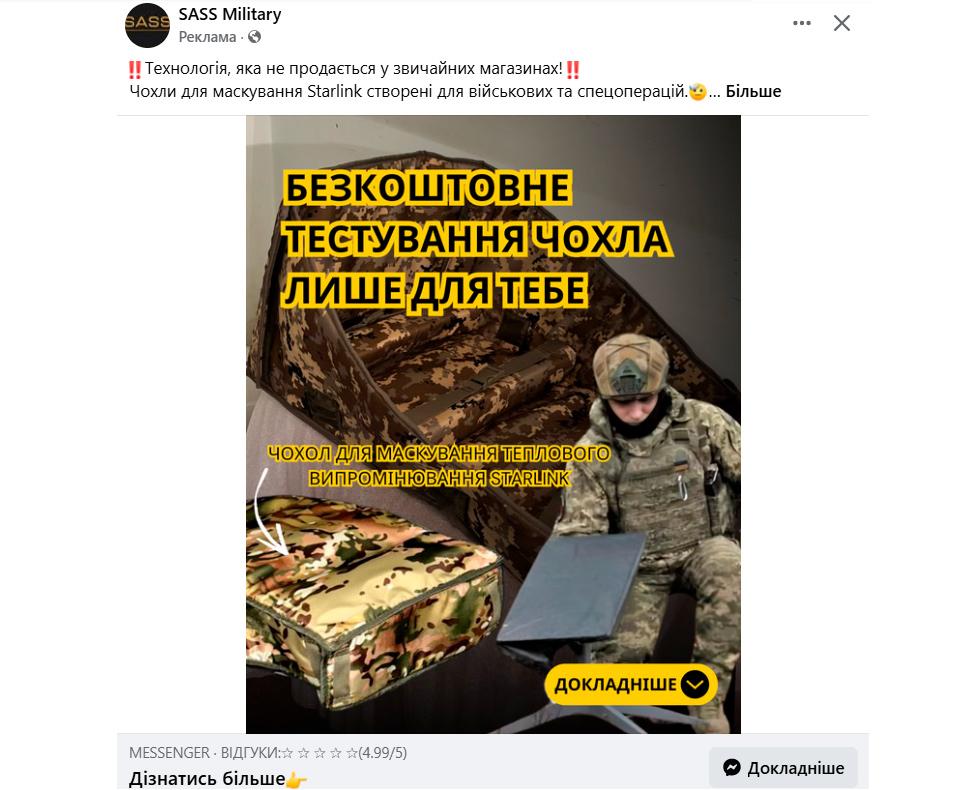Click the Реклама sponsored label

(x=207, y=37)
